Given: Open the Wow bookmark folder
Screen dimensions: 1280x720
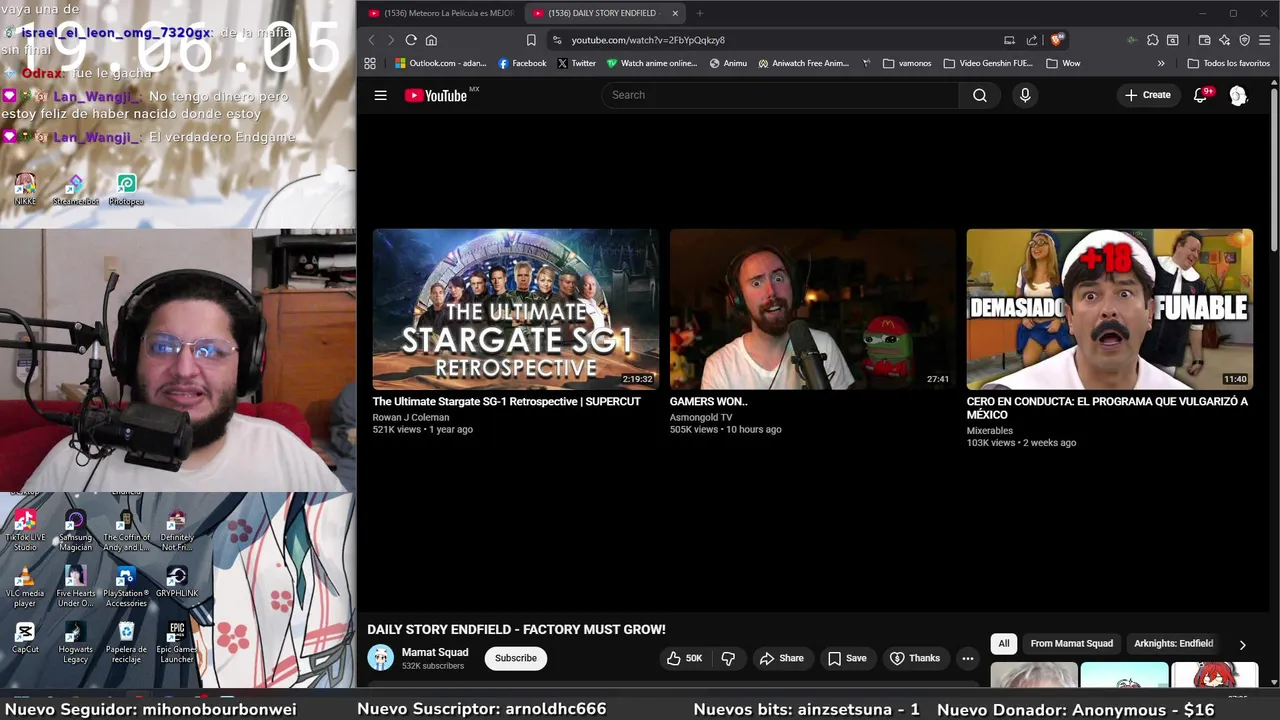Looking at the screenshot, I should [x=1063, y=63].
